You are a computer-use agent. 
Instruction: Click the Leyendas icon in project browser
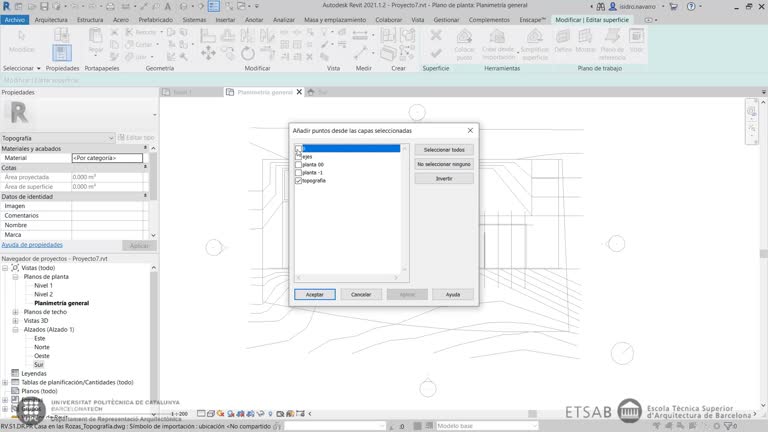coord(15,373)
